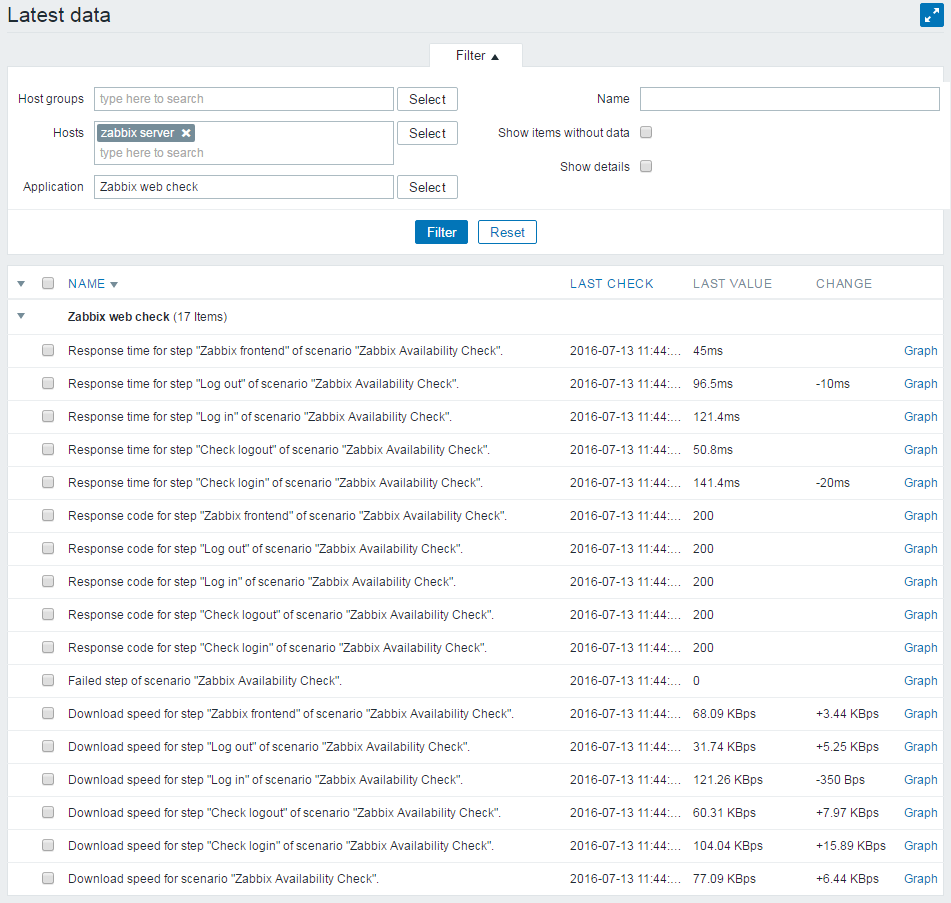
Task: Open Graph for Download speed "Log out"
Action: click(920, 747)
